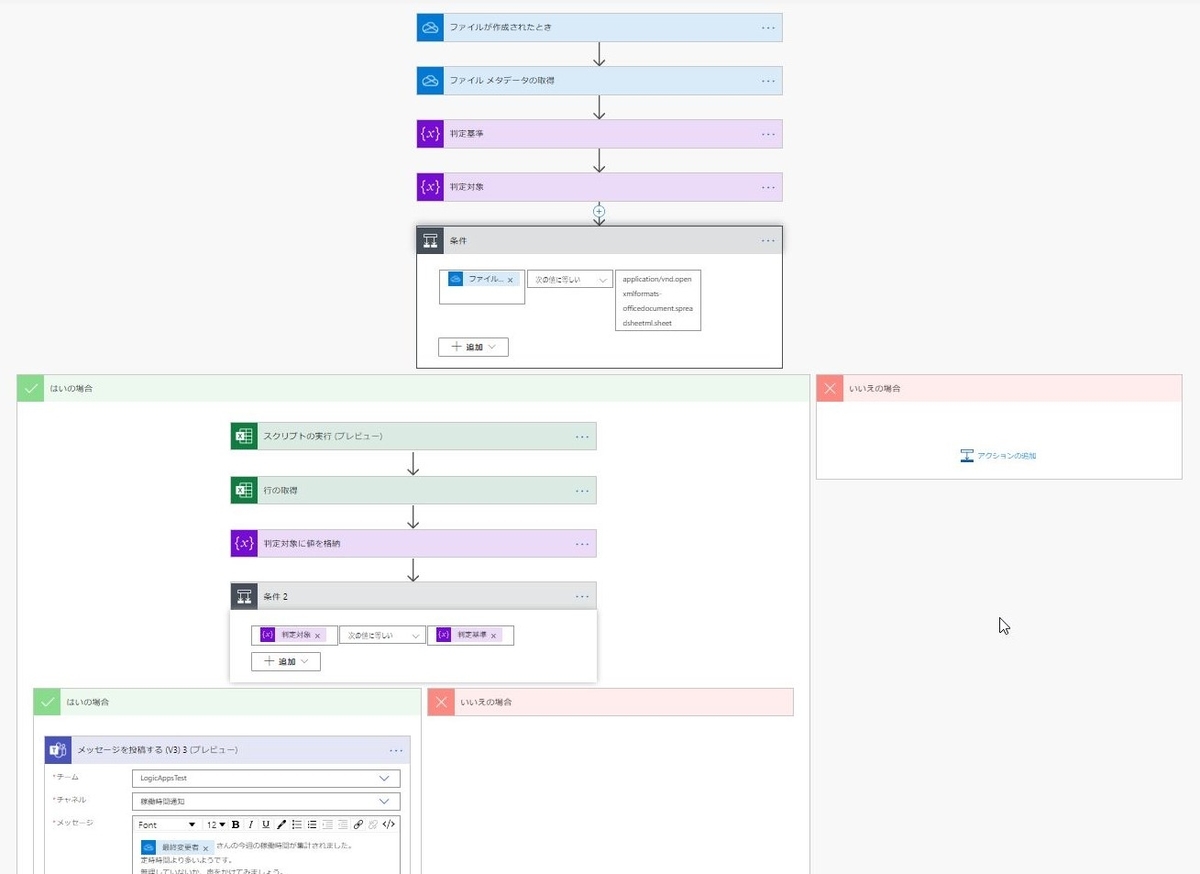The width and height of the screenshot is (1200, 874).
Task: Apply italic in message editor
Action: click(x=251, y=825)
